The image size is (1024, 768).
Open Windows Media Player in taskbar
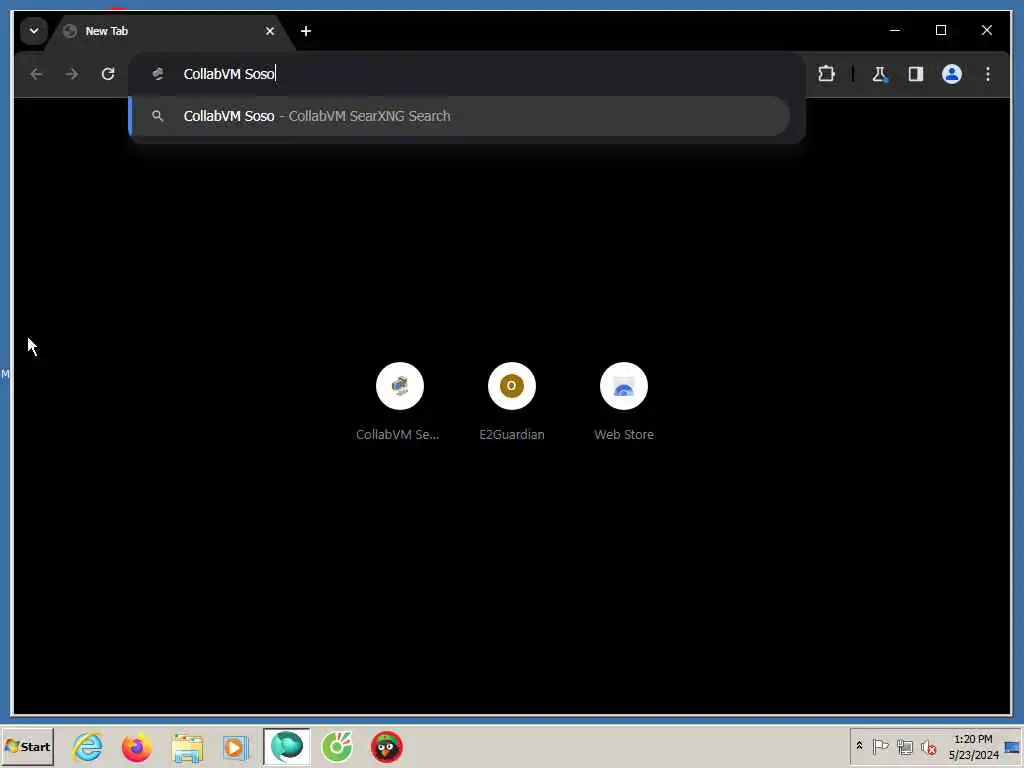[235, 747]
